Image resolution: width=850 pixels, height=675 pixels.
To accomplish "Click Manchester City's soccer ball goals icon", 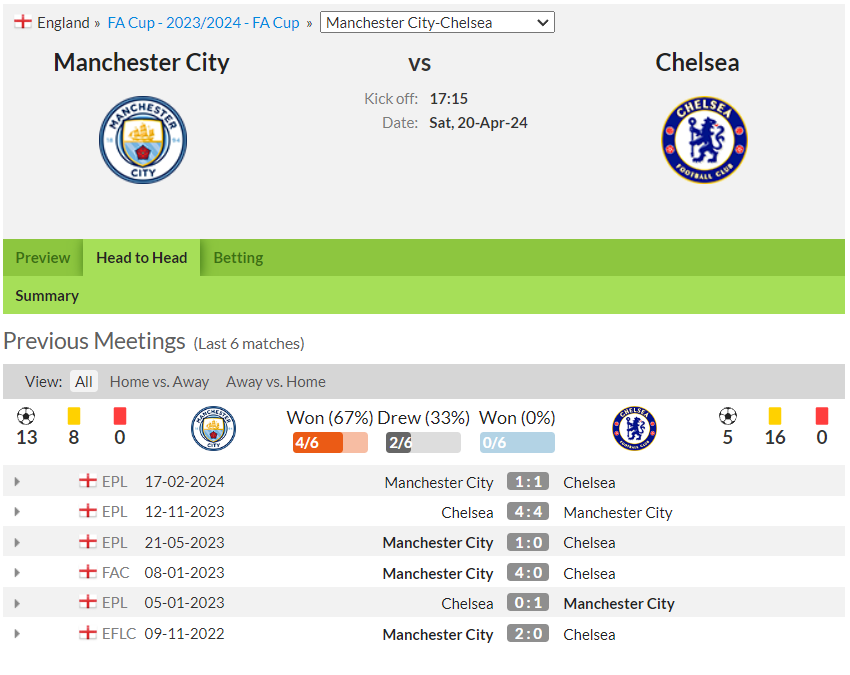I will point(26,416).
